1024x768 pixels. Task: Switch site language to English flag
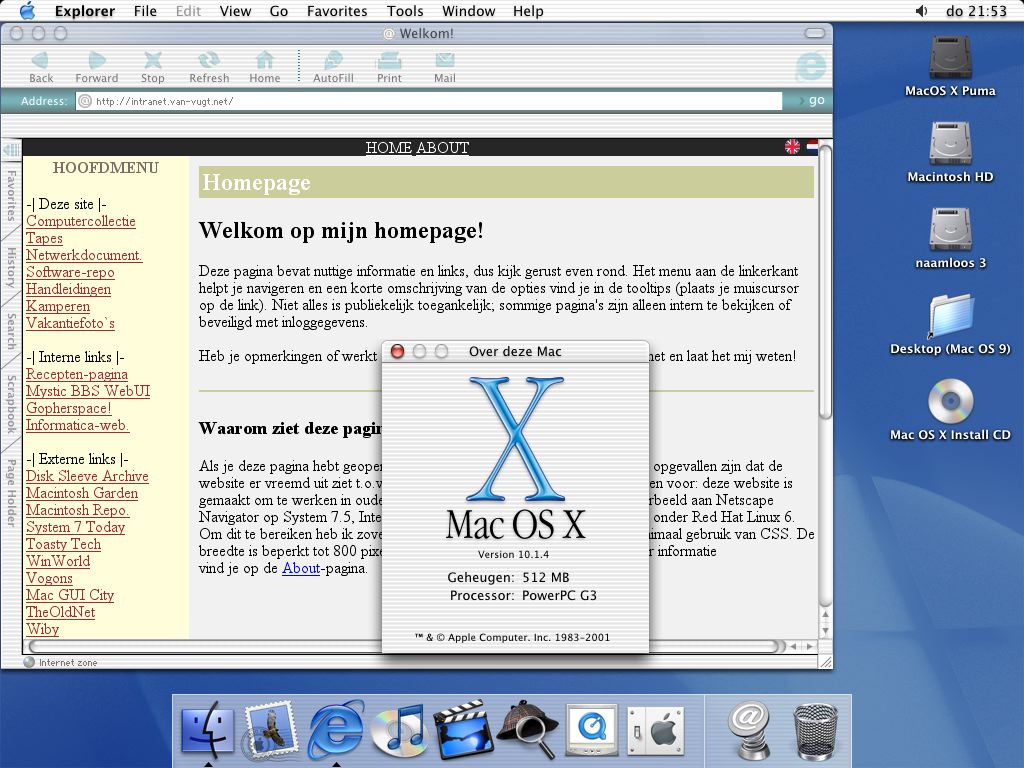(x=792, y=147)
